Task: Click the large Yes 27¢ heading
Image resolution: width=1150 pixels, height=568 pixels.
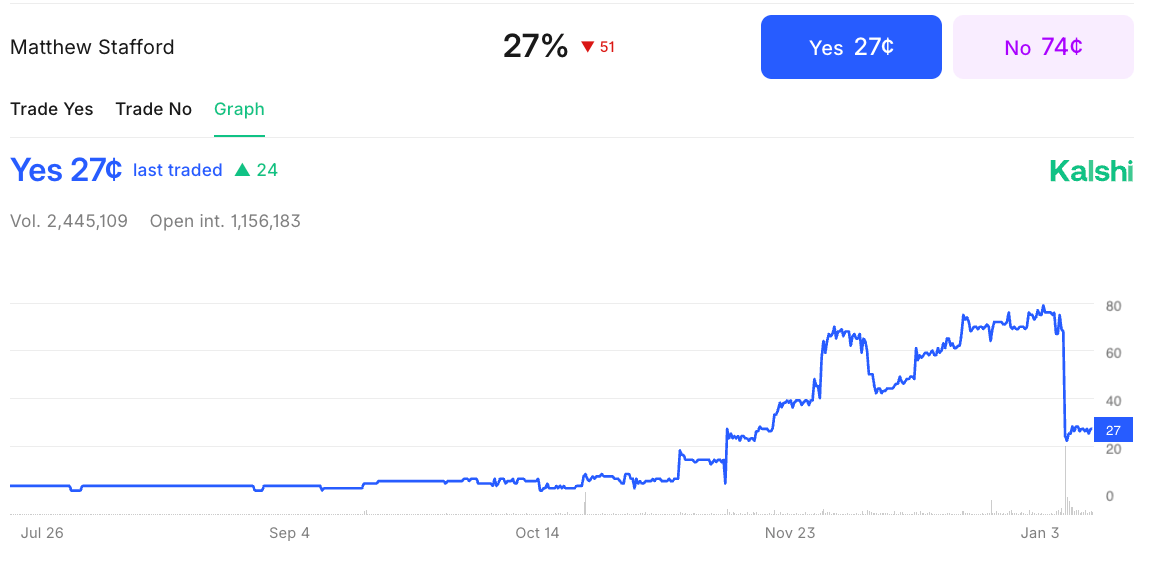Action: [66, 171]
